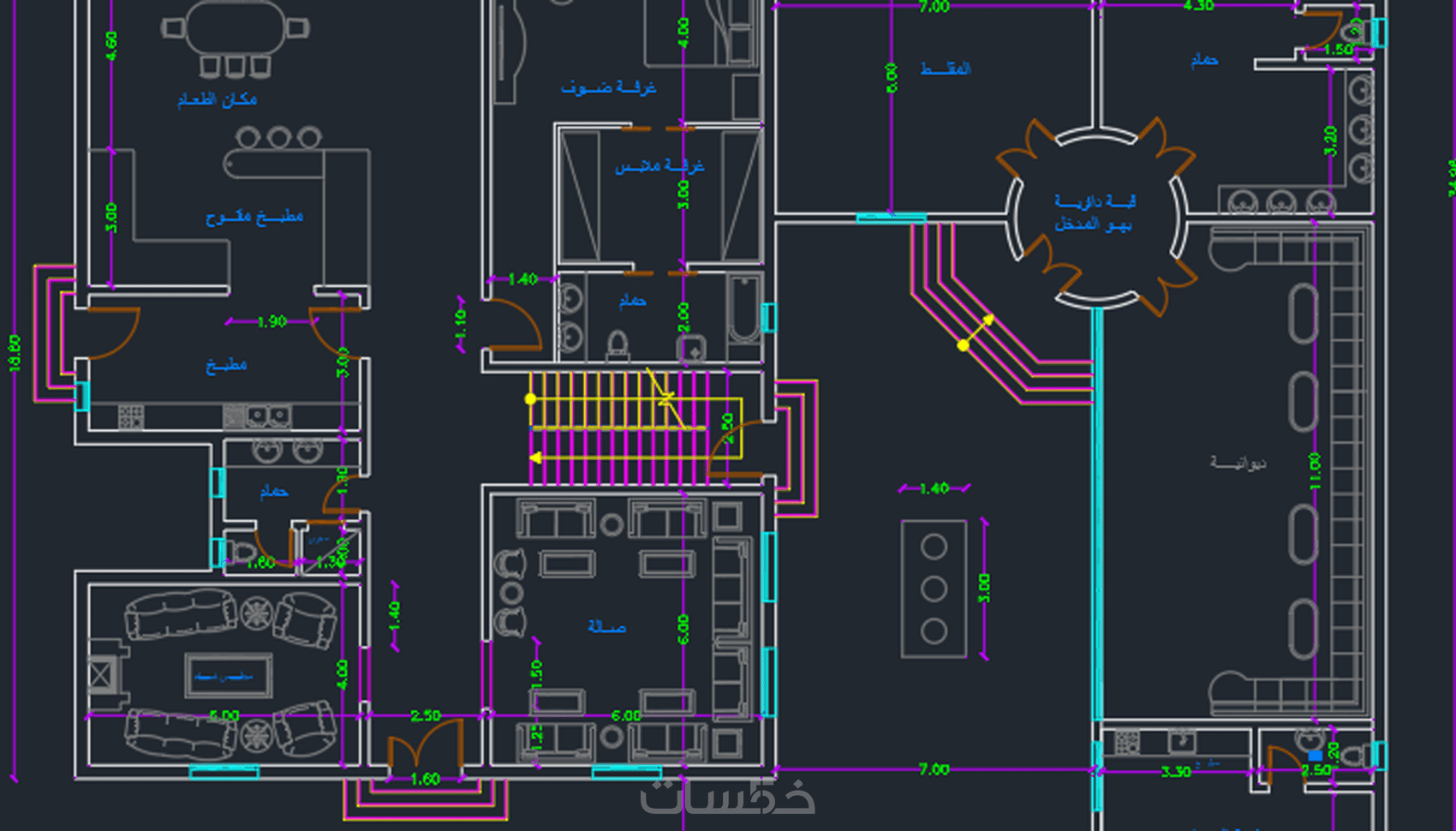Select the 4.60 dimension text
Screen dimensions: 1456x831
pyautogui.click(x=111, y=45)
